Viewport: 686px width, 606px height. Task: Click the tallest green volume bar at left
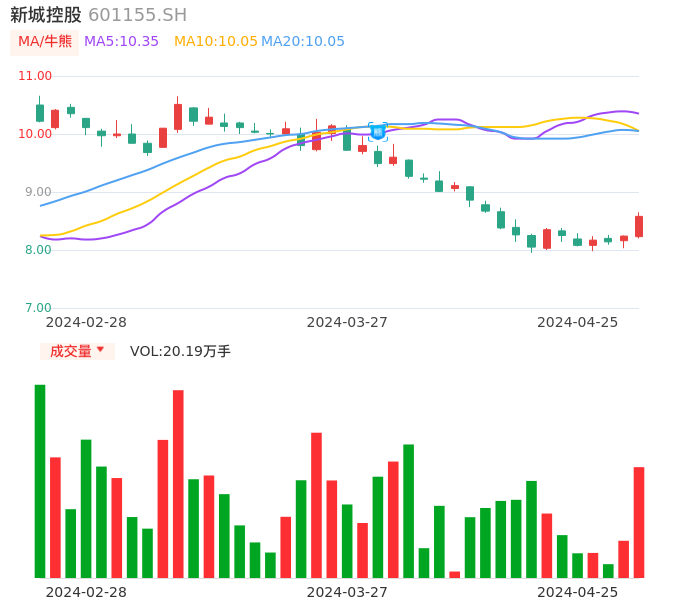[40, 481]
